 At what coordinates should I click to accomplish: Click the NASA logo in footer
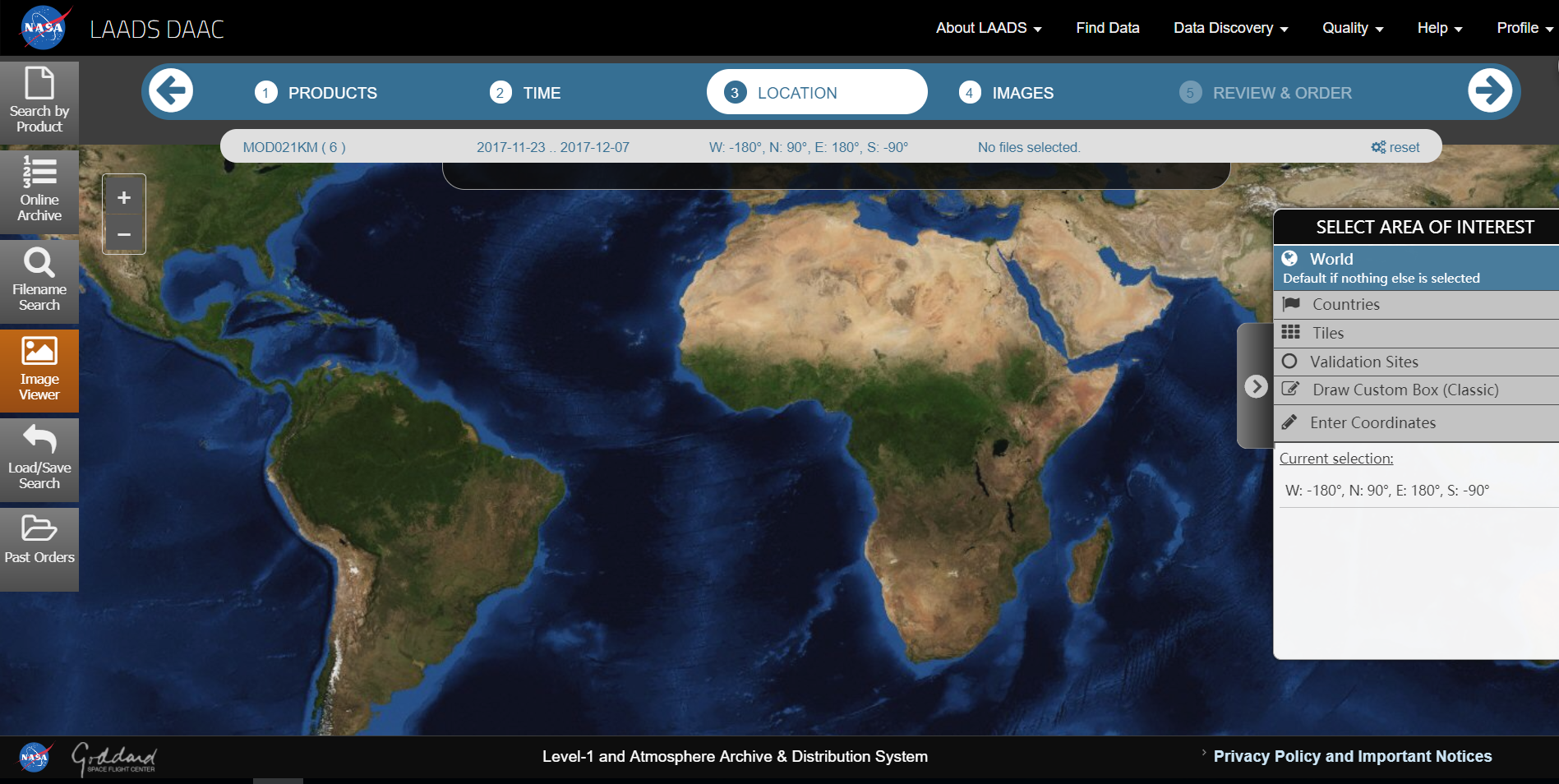(35, 757)
